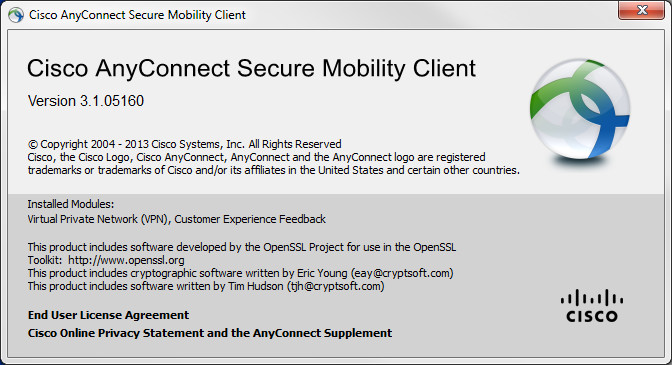The image size is (672, 365).
Task: Click the Customer Experience Feedback module text
Action: point(250,219)
